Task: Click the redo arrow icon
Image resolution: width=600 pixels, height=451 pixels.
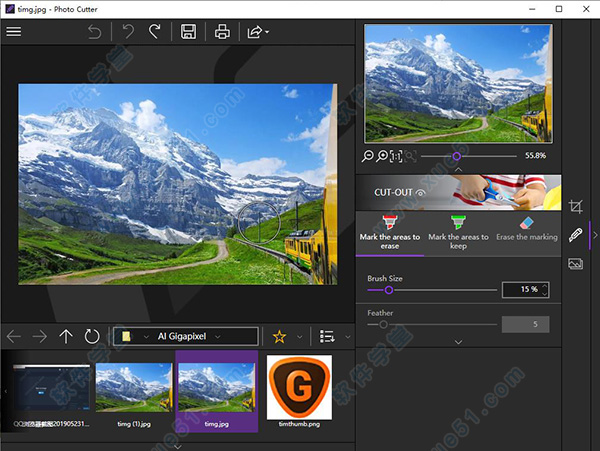Action: pyautogui.click(x=154, y=31)
